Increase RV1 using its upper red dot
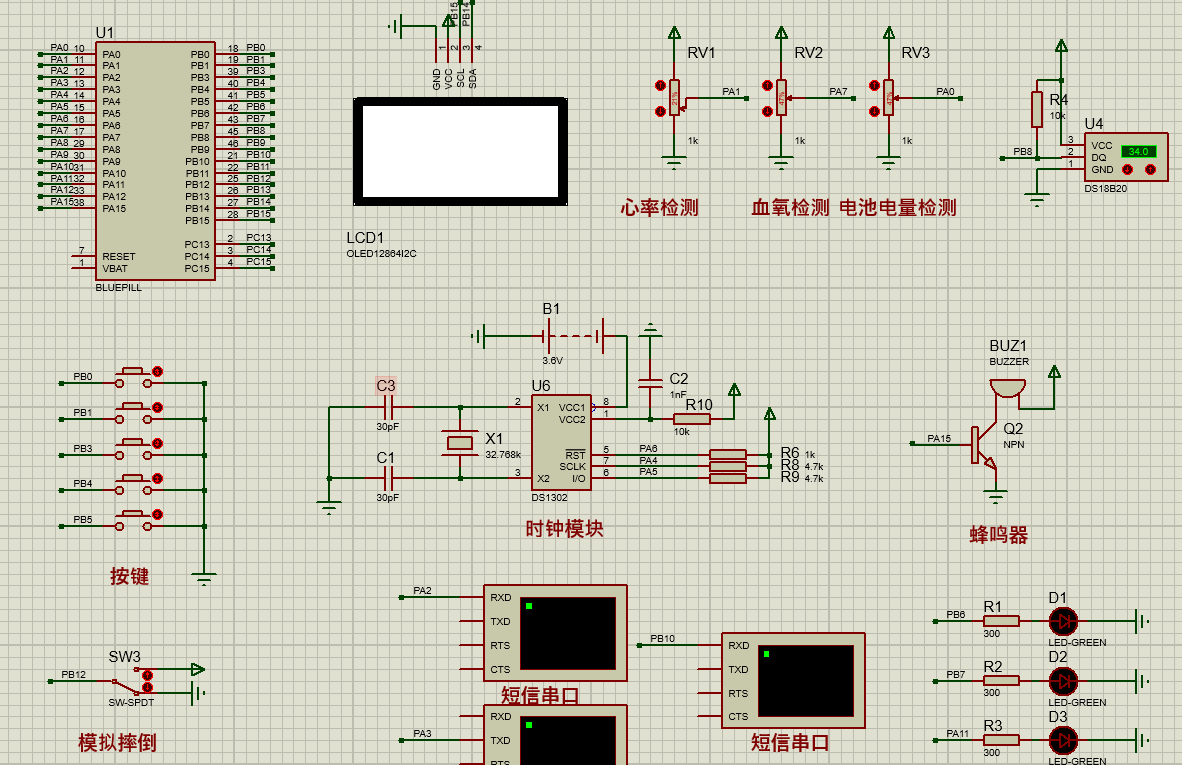 pyautogui.click(x=660, y=86)
